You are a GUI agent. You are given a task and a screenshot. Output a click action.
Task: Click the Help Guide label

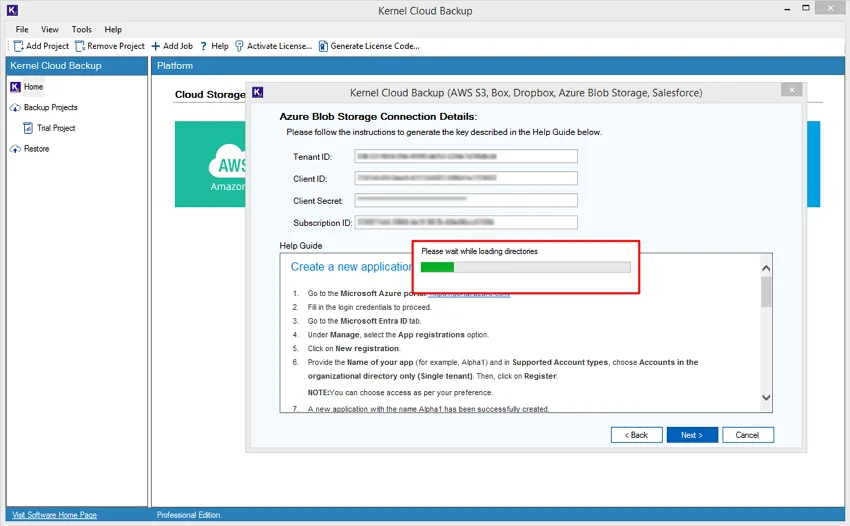(x=301, y=246)
